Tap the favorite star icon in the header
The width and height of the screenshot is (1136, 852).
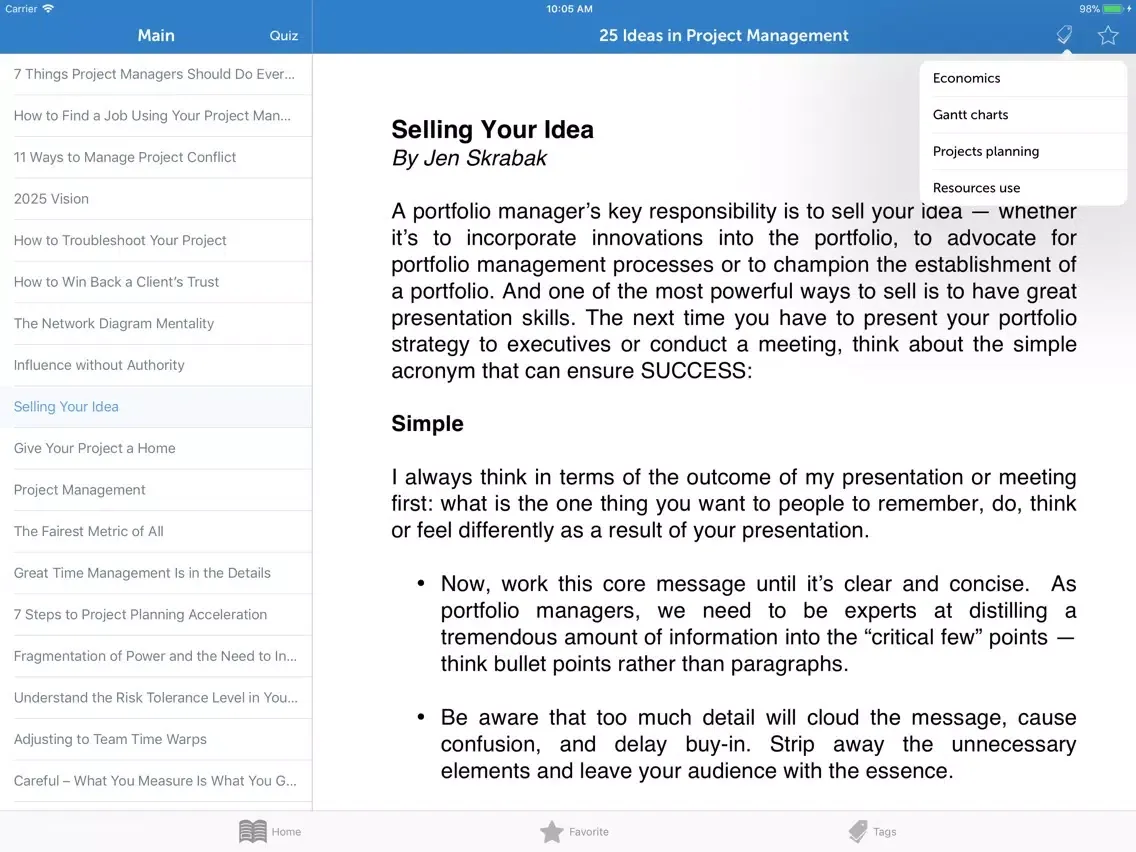pos(1108,35)
